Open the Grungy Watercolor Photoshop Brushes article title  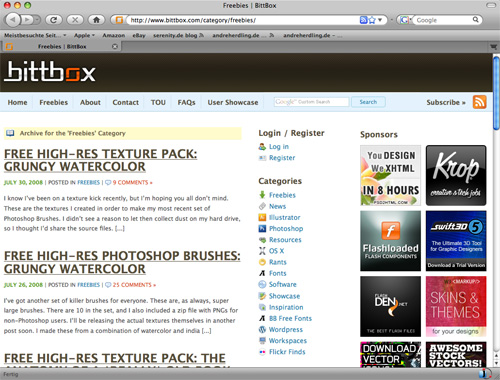click(x=122, y=262)
